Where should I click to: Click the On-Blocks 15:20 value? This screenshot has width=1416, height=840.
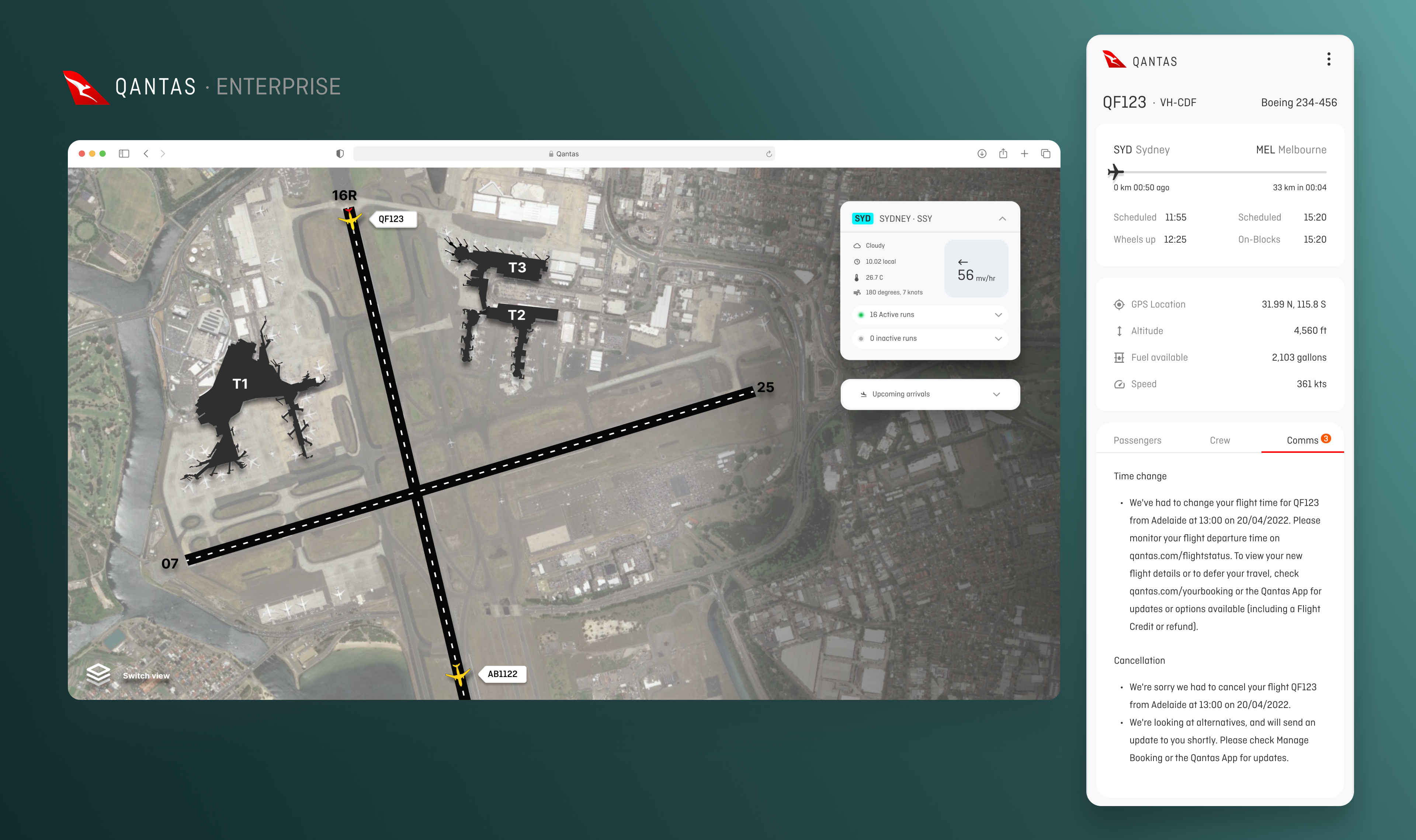(1315, 239)
